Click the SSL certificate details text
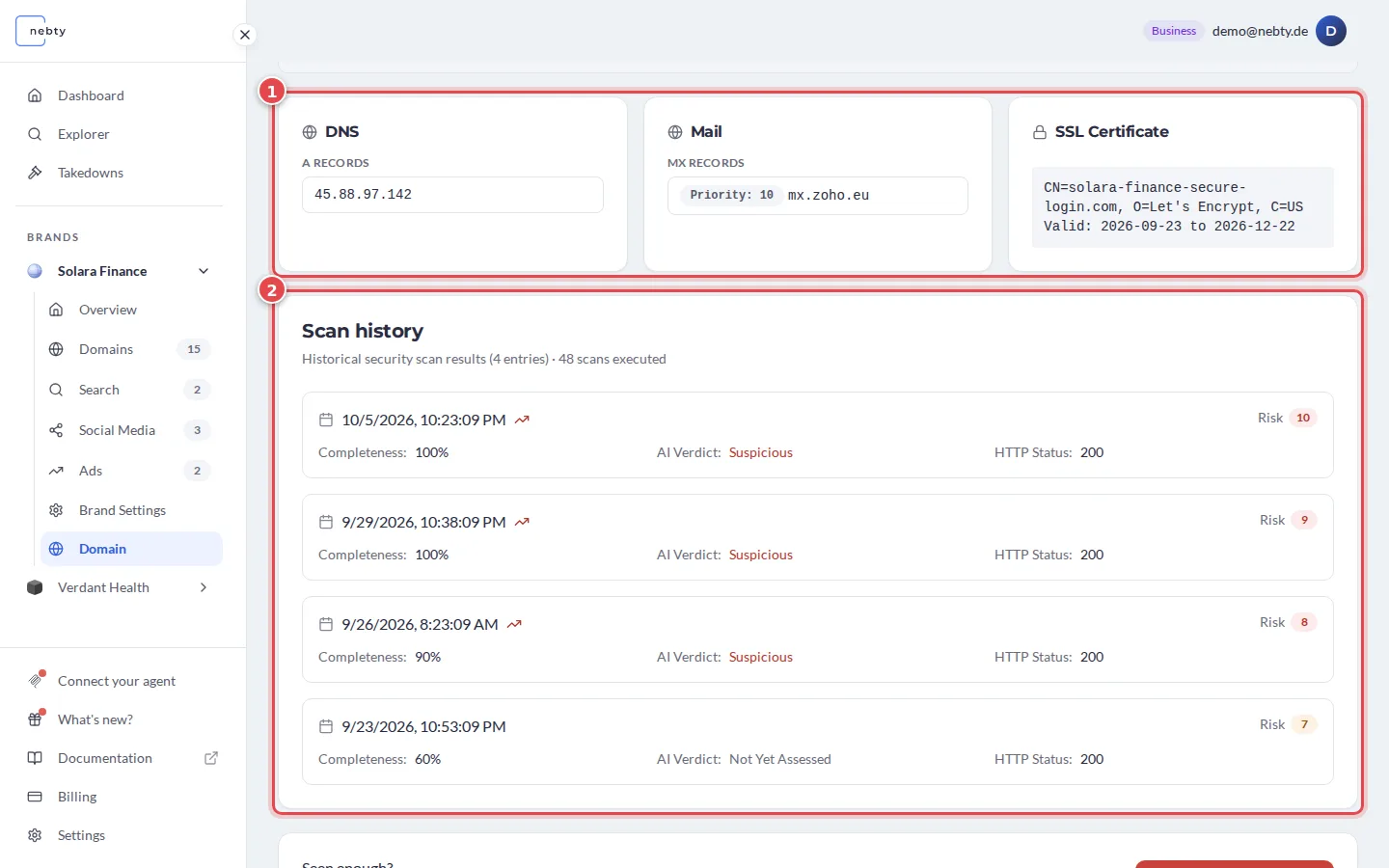 1183,207
